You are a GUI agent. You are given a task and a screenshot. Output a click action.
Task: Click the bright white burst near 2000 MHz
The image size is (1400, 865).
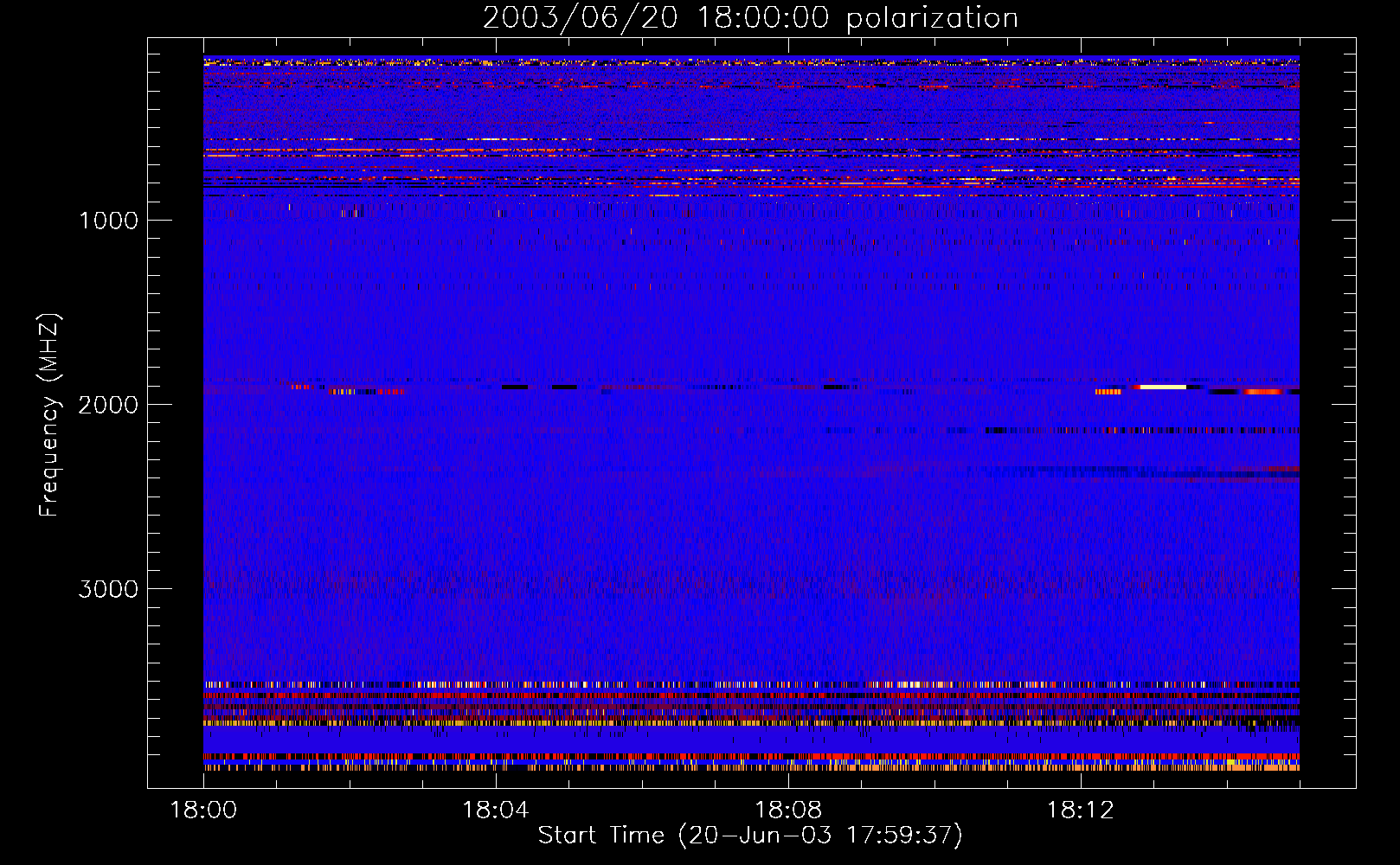[x=1163, y=387]
